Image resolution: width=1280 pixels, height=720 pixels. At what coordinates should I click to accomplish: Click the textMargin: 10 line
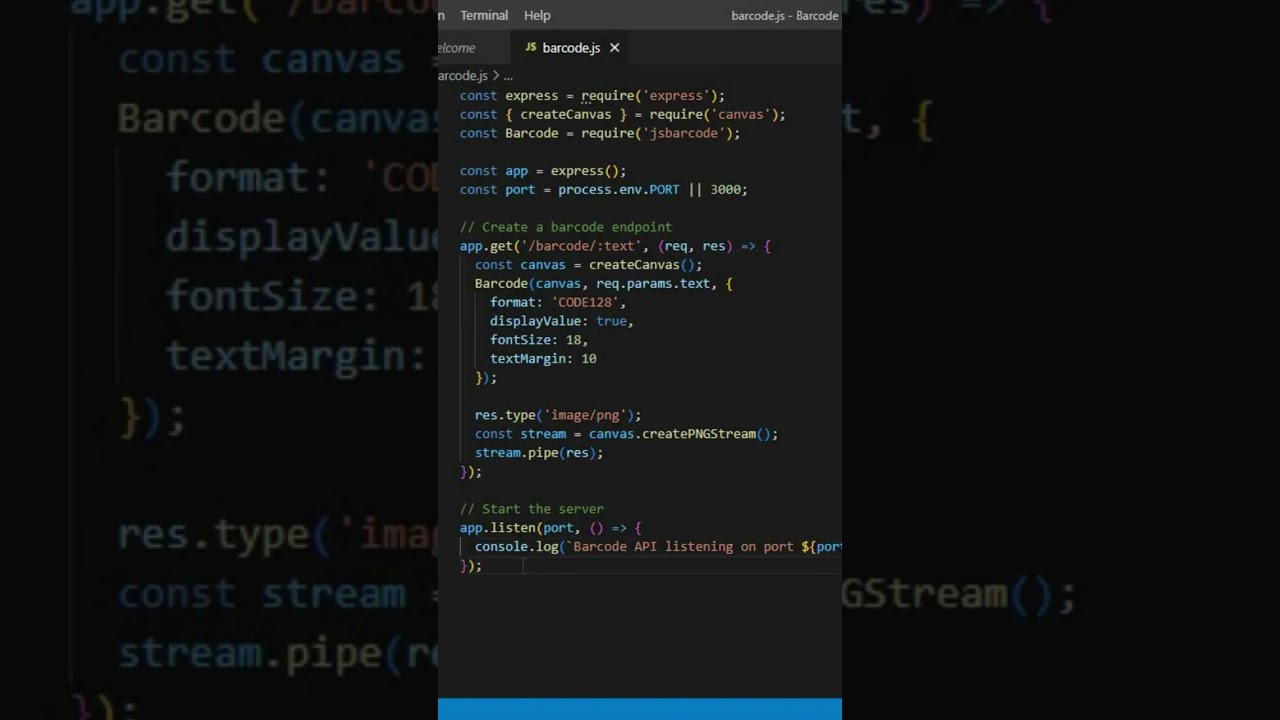[x=543, y=359]
